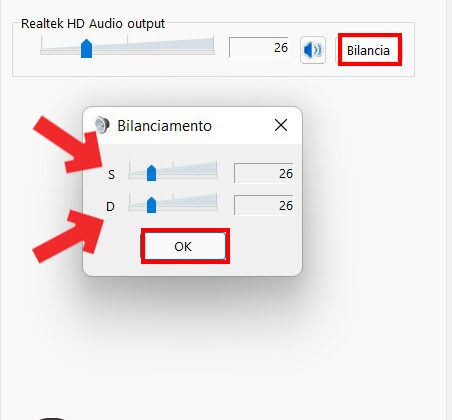Close the Bilanciamento dialog with X

(281, 125)
